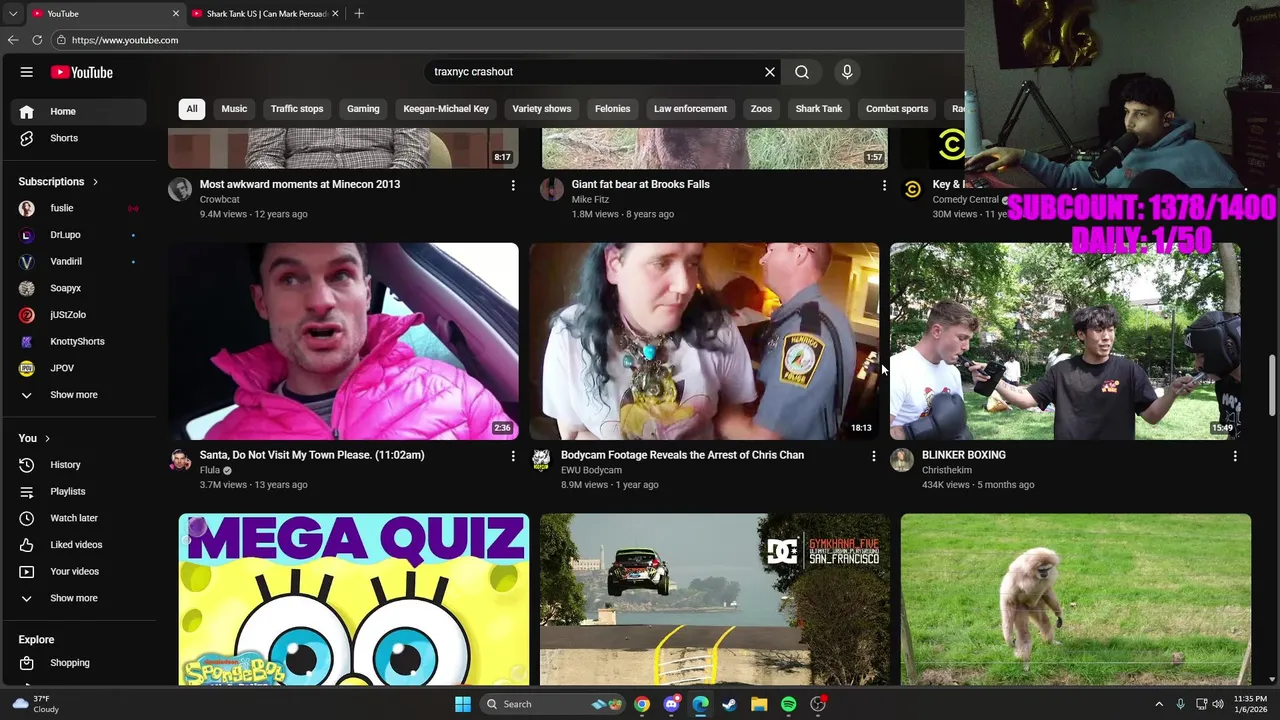Click the YouTube logo
The image size is (1280, 720).
pos(82,72)
